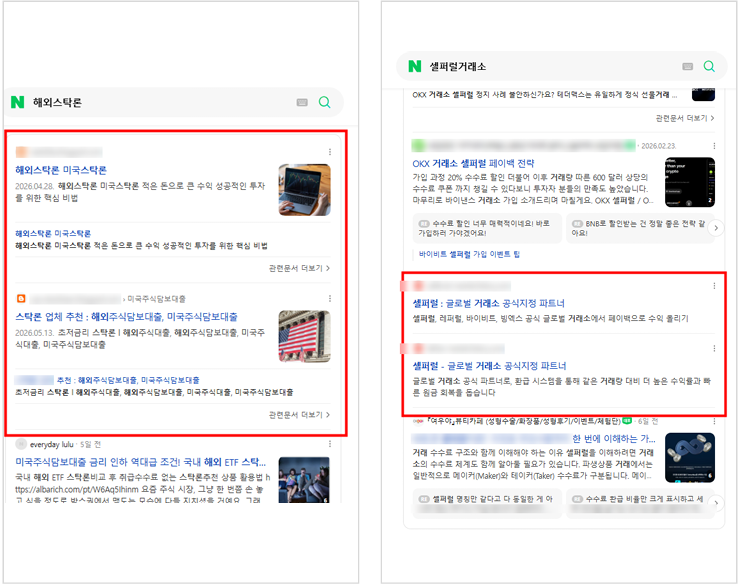Open 셀퍼럴 : 글로벌 거래소 공식지정 파트너 link
This screenshot has height=586, width=741.
[x=489, y=303]
